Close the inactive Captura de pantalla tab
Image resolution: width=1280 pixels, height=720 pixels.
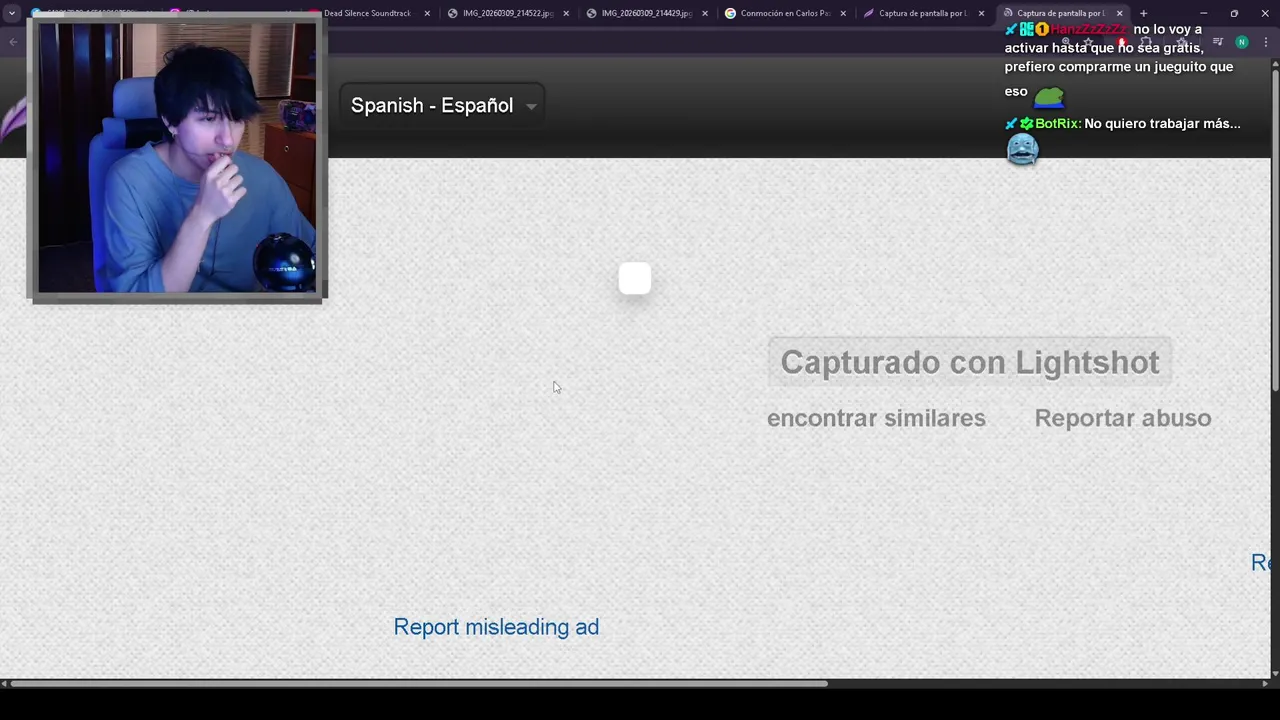tap(981, 13)
